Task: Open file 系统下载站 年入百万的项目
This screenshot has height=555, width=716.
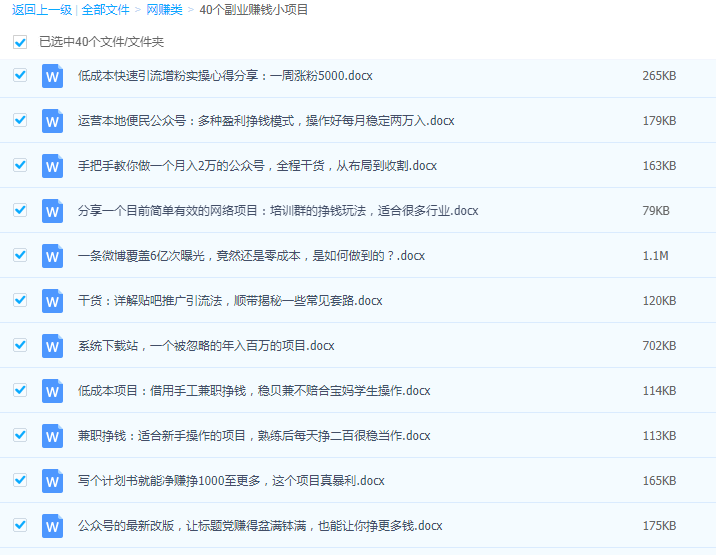Action: (x=206, y=346)
